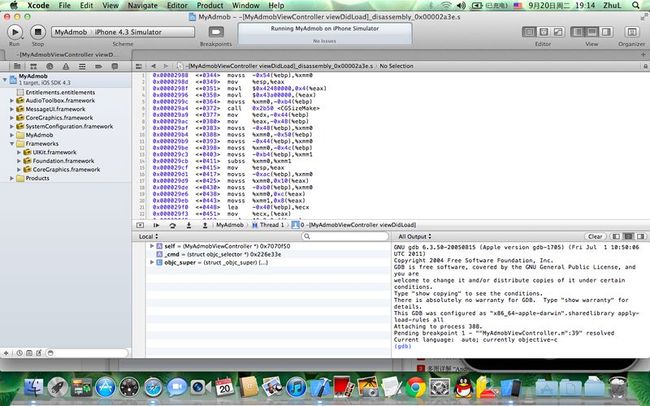The width and height of the screenshot is (650, 406).
Task: Open the Navigate menu
Action: [143, 5]
